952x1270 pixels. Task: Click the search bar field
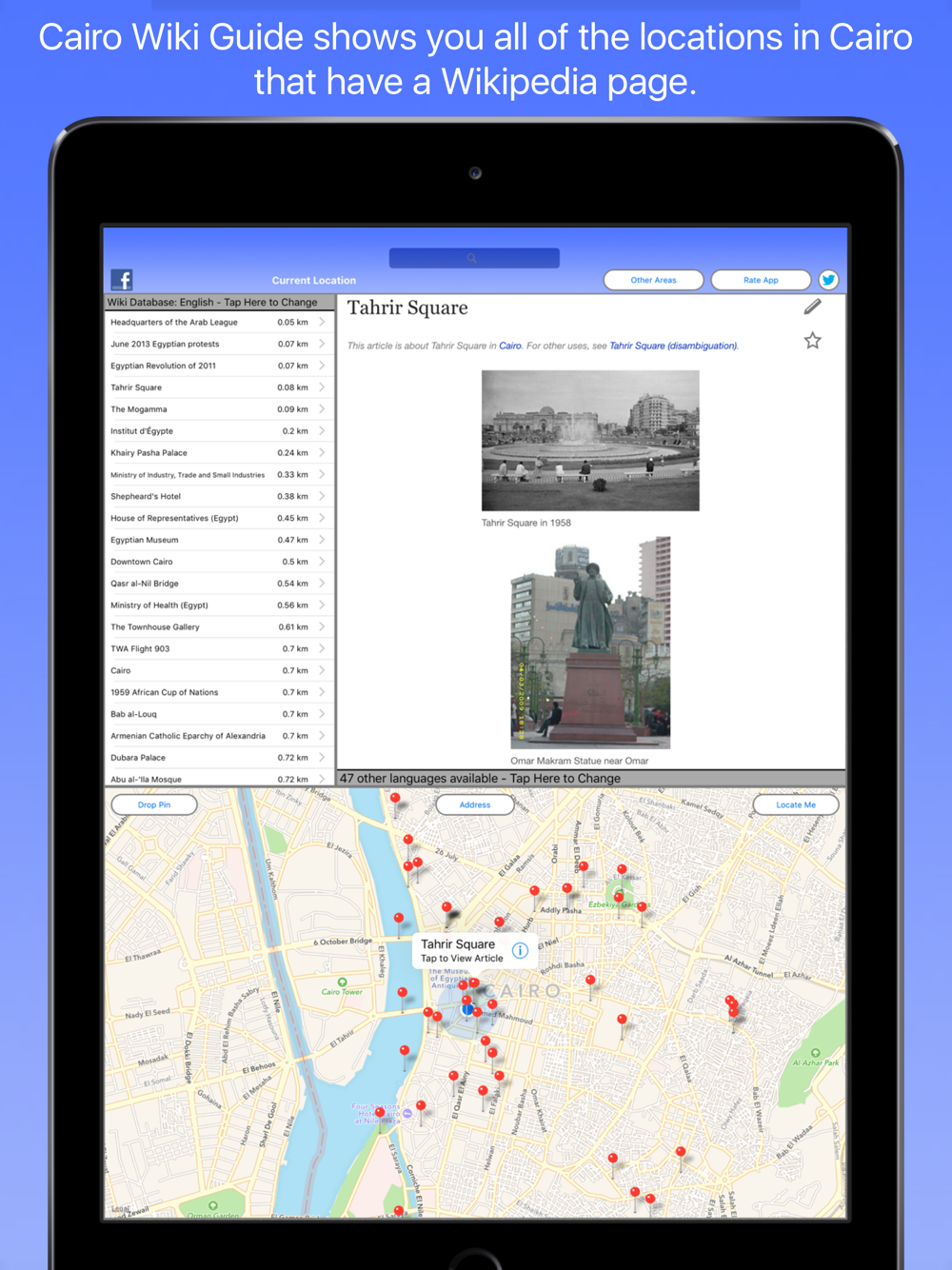474,258
